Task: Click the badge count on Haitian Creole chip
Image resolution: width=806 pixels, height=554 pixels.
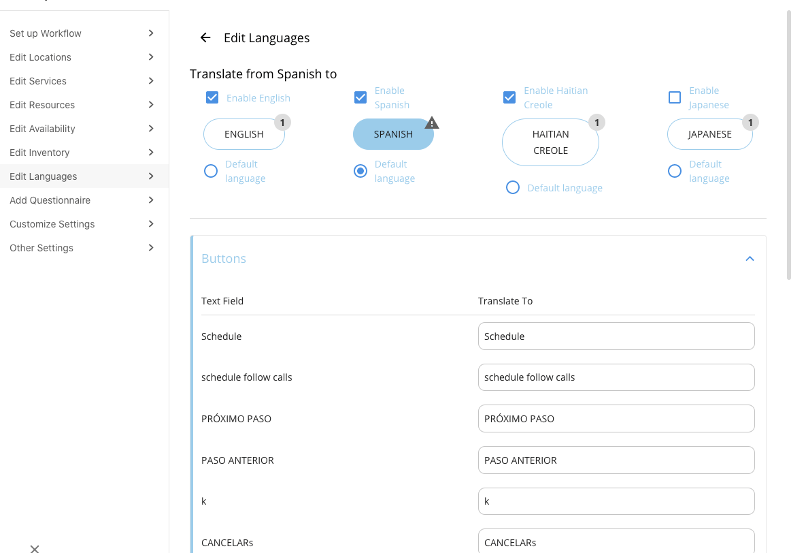Action: [x=597, y=122]
